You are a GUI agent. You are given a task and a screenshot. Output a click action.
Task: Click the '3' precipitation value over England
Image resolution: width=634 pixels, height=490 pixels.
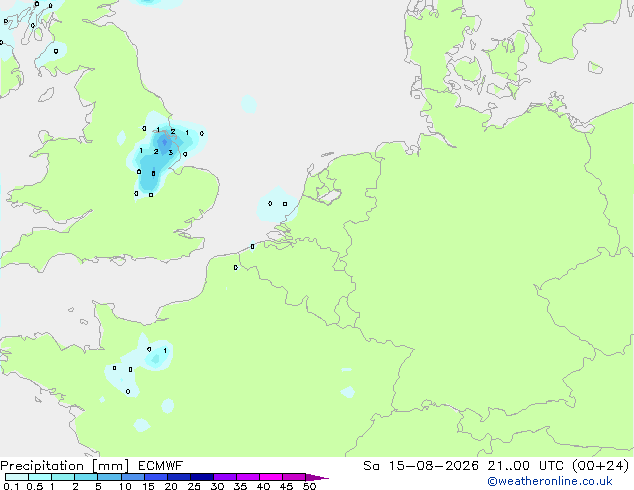pyautogui.click(x=171, y=152)
